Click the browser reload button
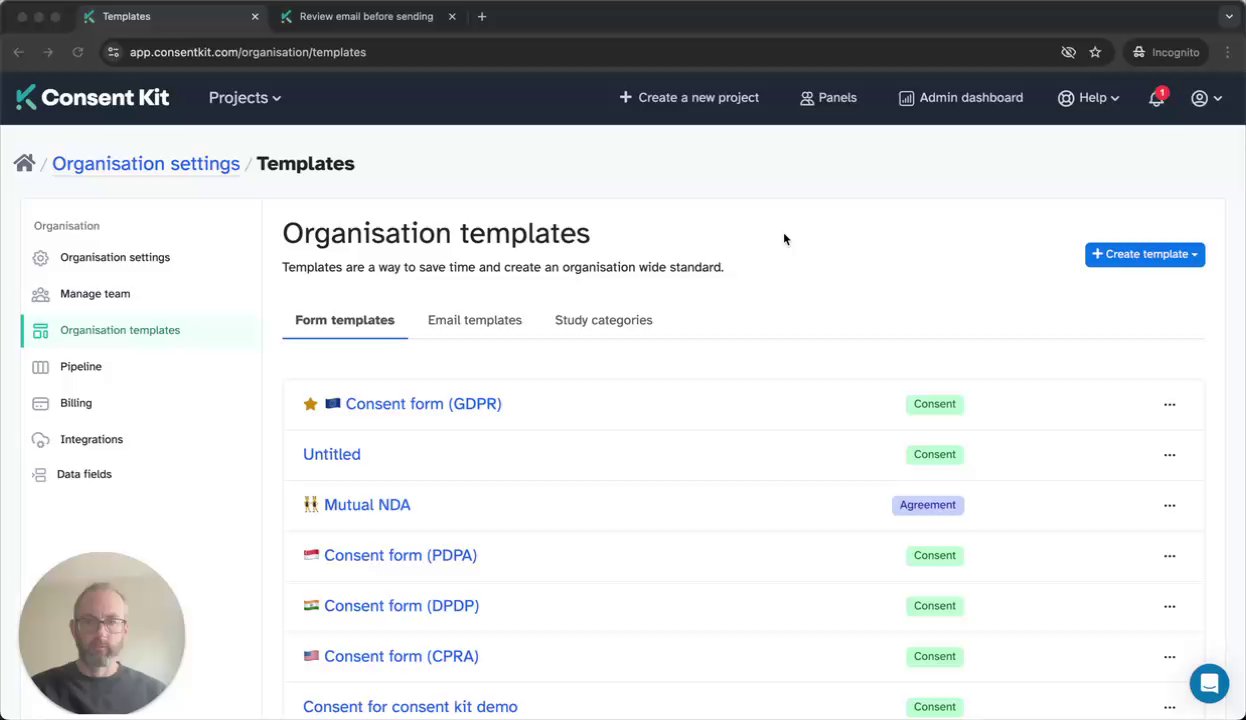Viewport: 1246px width, 720px height. point(78,52)
